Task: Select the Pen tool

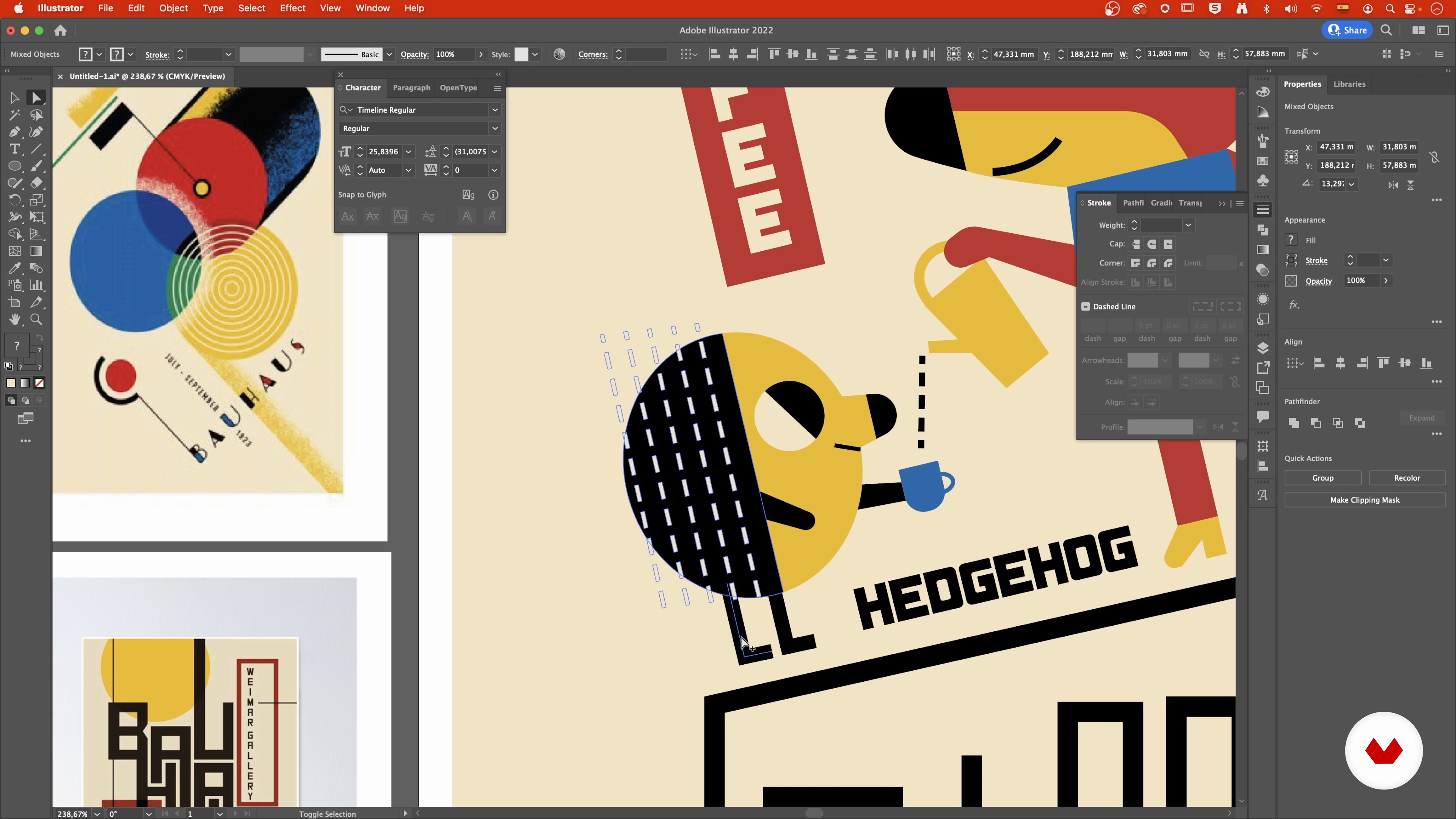Action: coord(15,132)
